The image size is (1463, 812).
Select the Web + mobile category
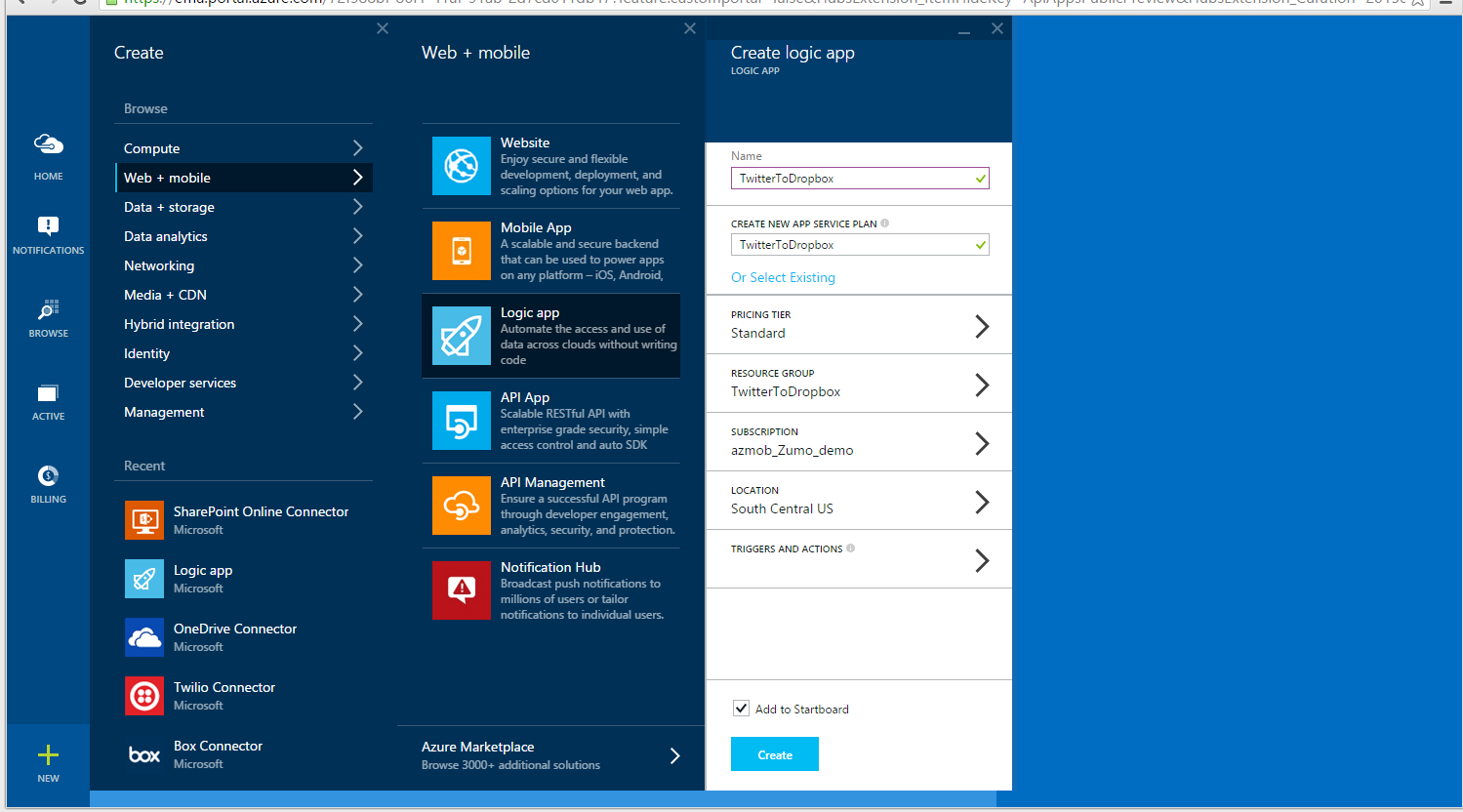[243, 178]
